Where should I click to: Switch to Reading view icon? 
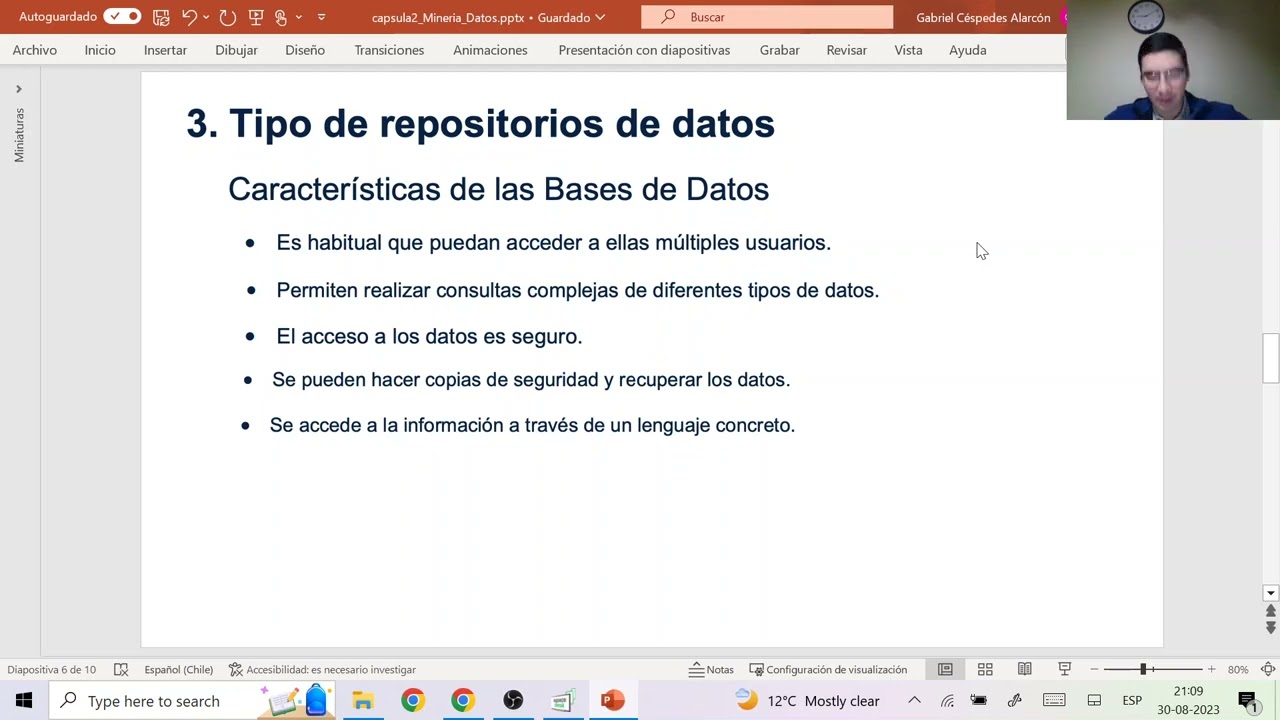pos(1025,669)
